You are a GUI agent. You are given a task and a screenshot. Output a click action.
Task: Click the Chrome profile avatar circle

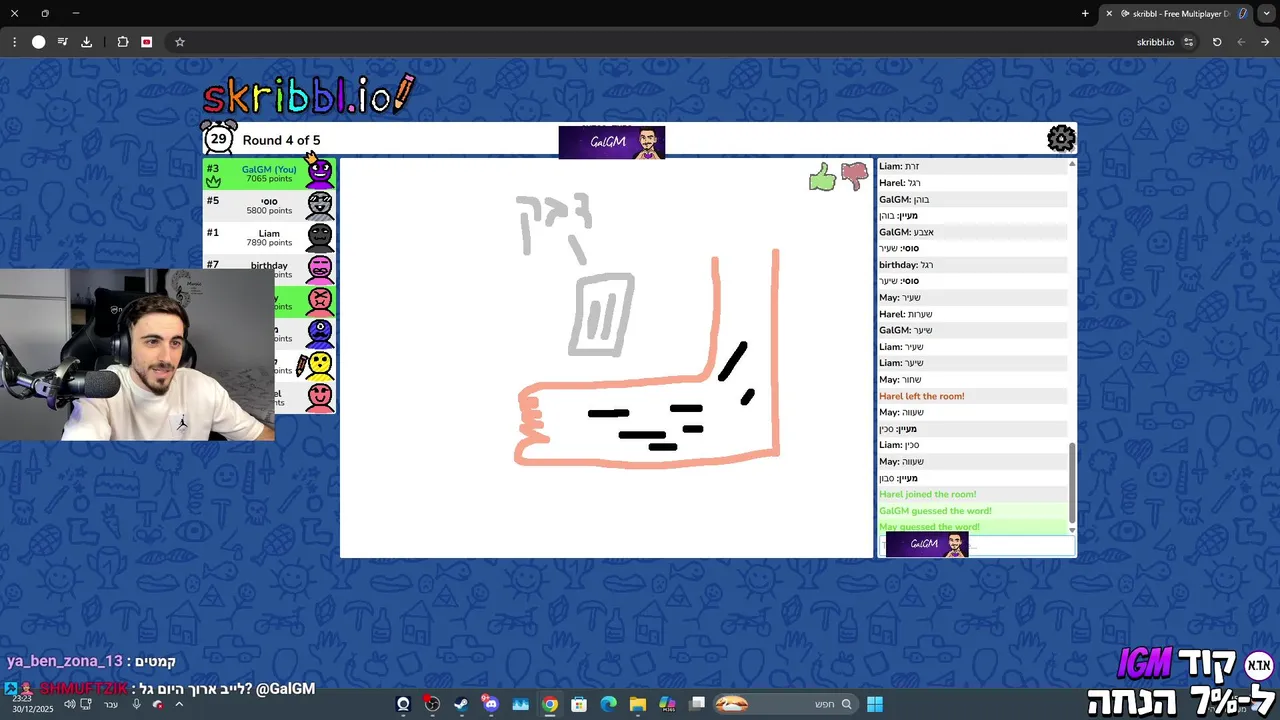tap(38, 42)
